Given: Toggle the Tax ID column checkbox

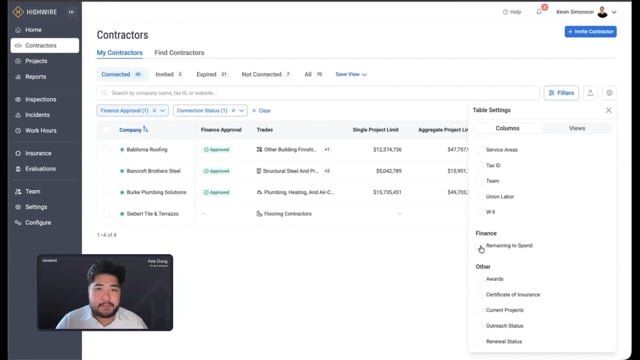Looking at the screenshot, I should pyautogui.click(x=480, y=165).
